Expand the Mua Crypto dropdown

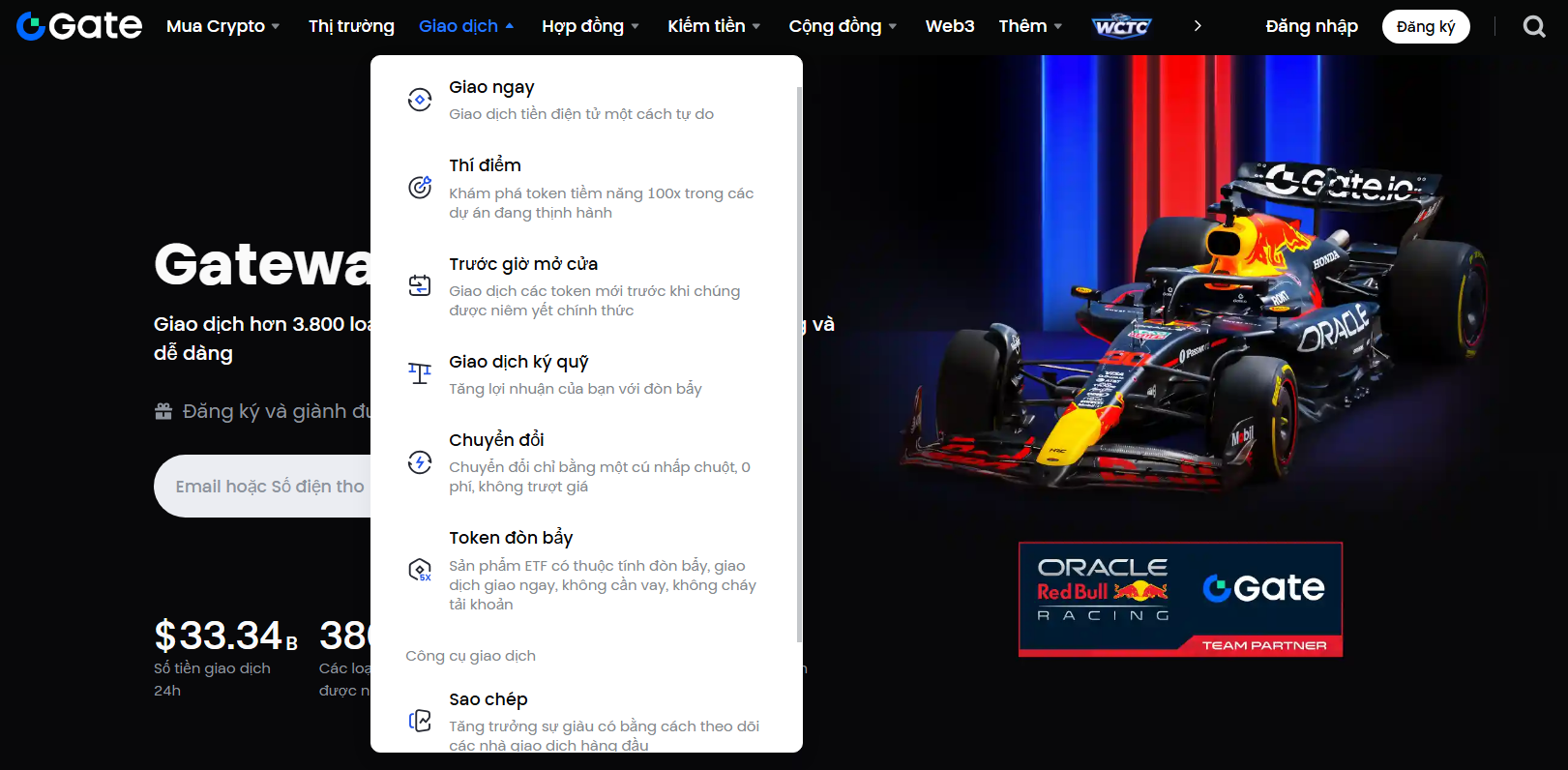[x=222, y=26]
